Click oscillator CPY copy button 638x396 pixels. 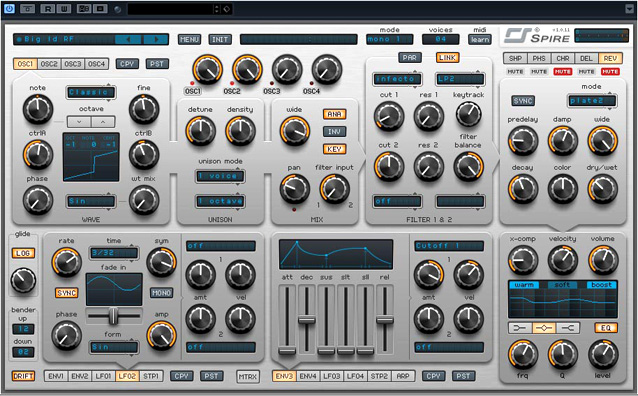coord(127,64)
